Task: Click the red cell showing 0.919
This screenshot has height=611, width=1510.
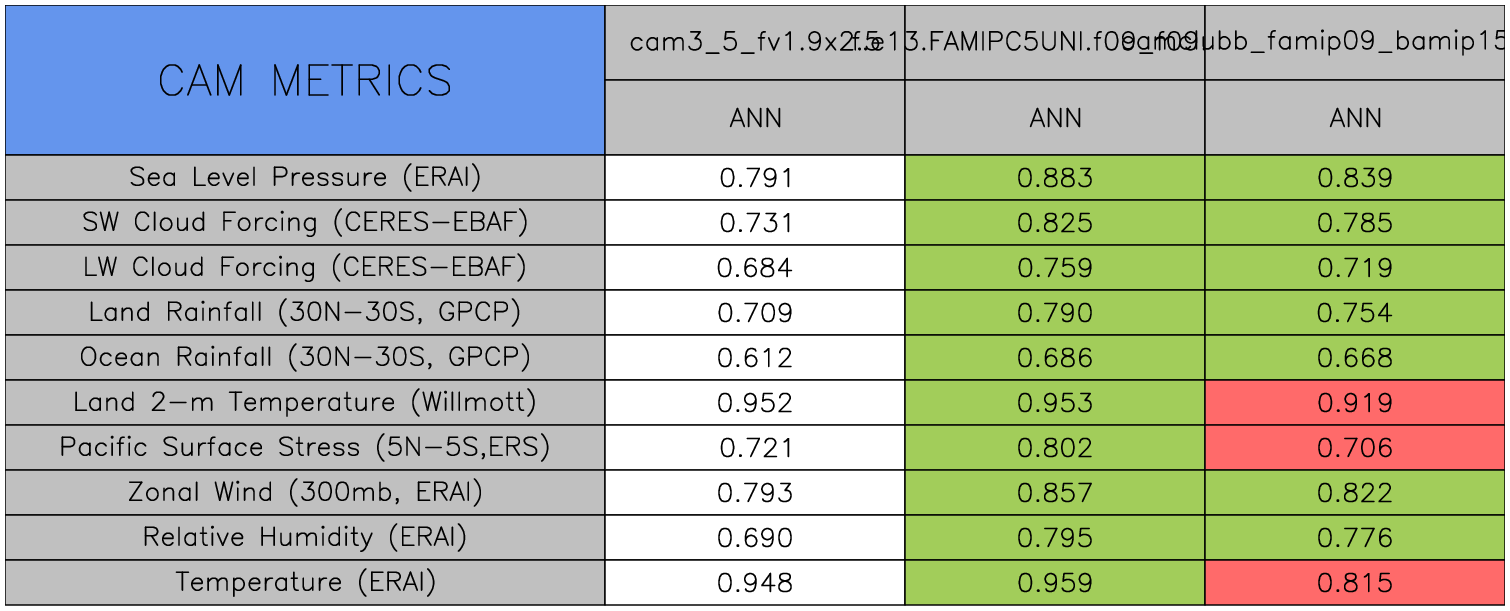Action: (x=1355, y=403)
